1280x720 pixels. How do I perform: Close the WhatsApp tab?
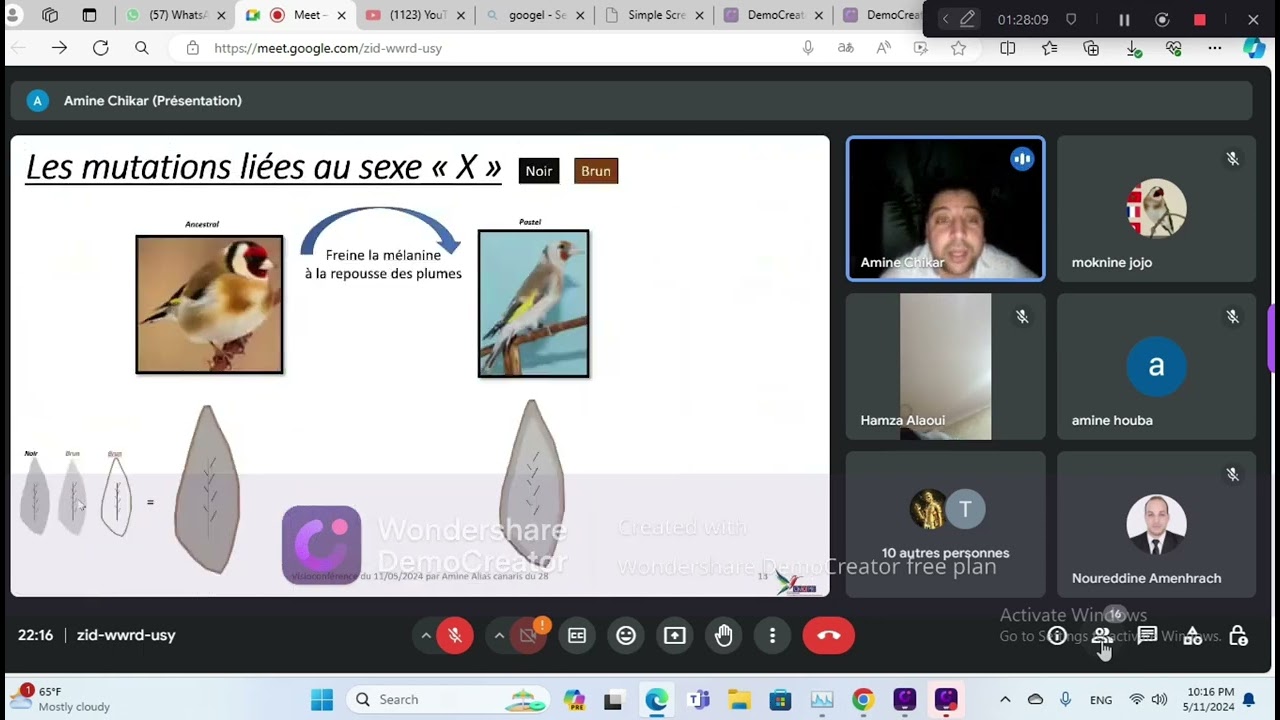(x=221, y=16)
